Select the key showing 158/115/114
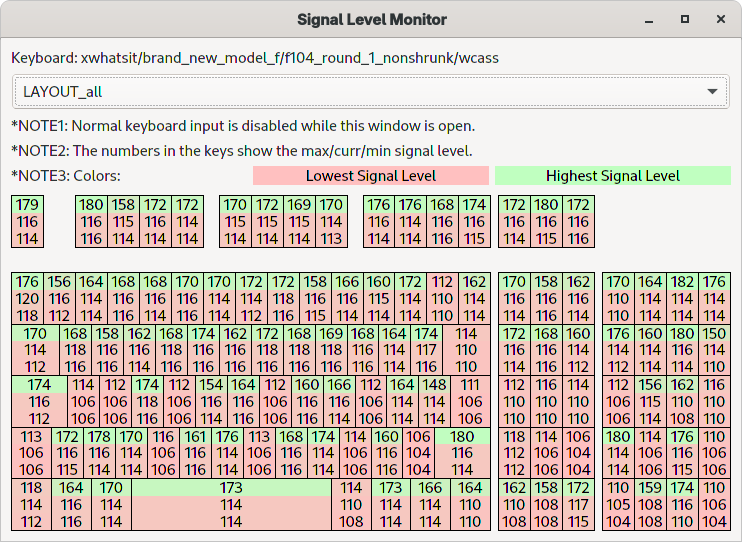The width and height of the screenshot is (742, 542). point(124,222)
